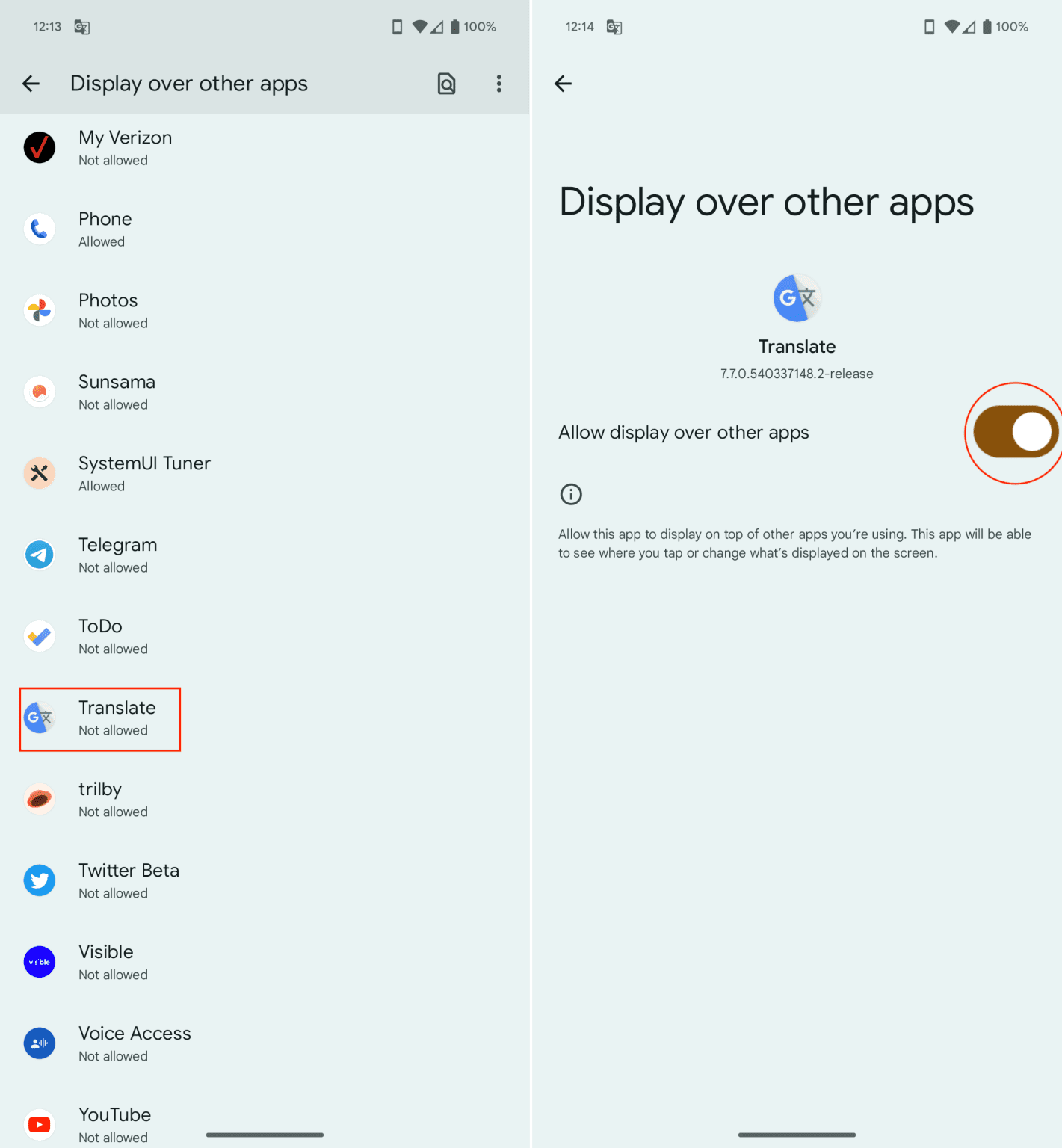Click the YouTube app icon
The height and width of the screenshot is (1148, 1062).
(39, 1124)
